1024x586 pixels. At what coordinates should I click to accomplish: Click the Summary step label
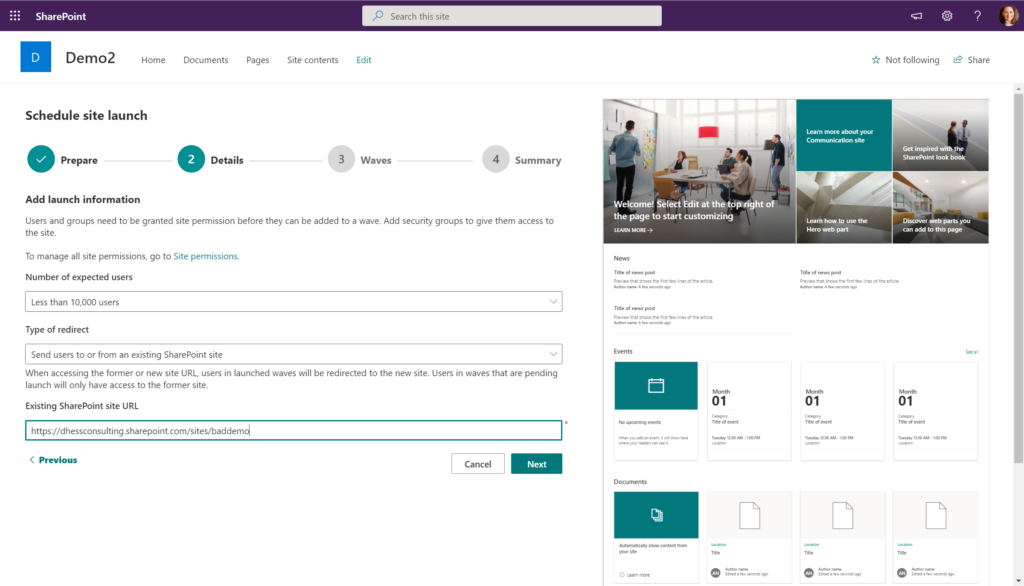point(537,160)
